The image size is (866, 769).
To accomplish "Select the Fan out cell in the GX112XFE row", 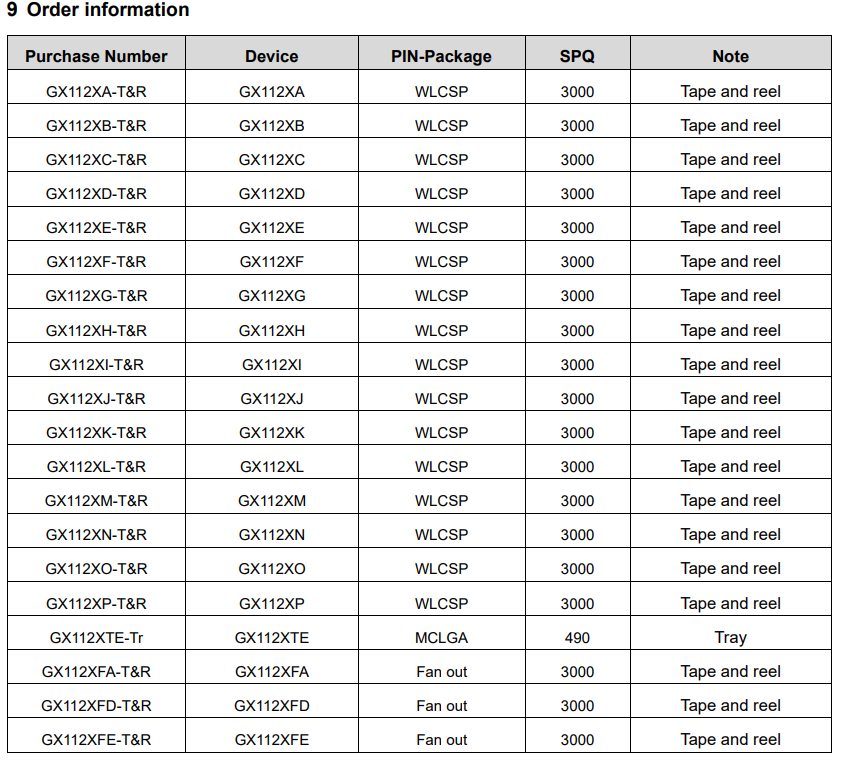I will (x=441, y=740).
